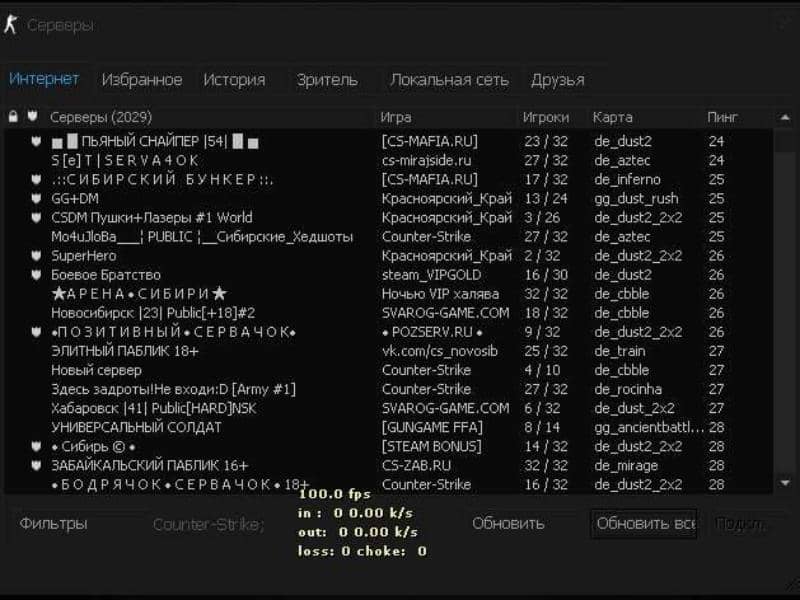Click the de_train map cell
800x600 pixels.
coord(619,351)
